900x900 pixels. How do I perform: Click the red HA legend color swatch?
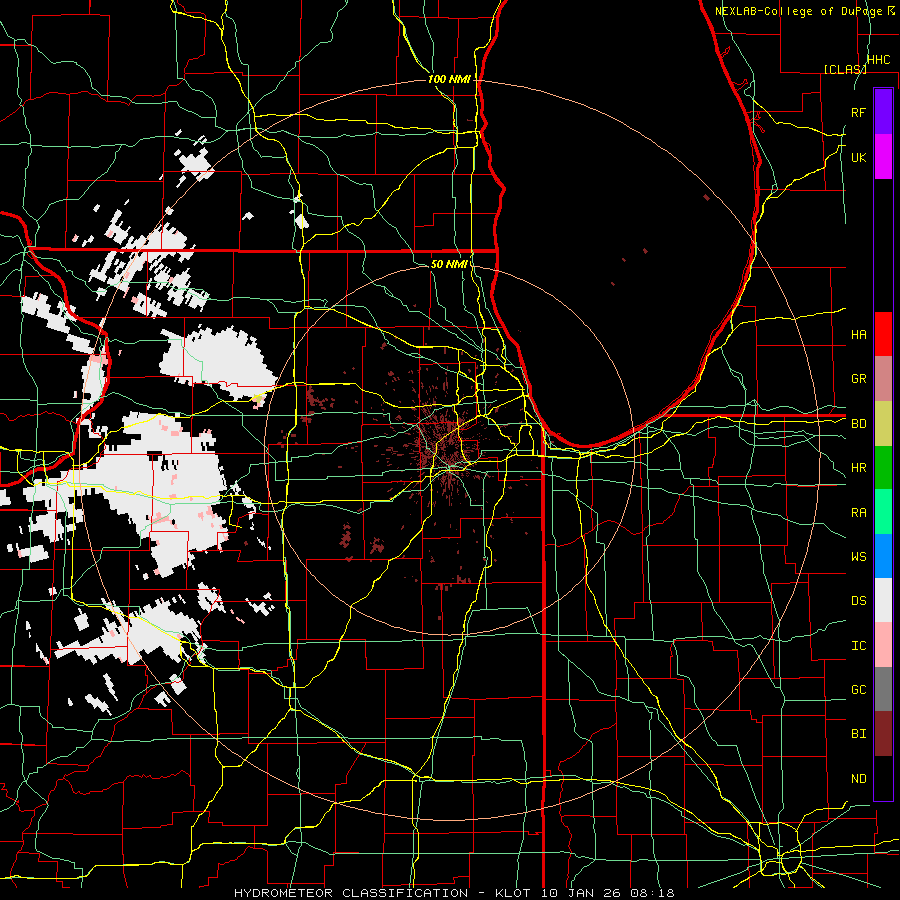coord(883,334)
